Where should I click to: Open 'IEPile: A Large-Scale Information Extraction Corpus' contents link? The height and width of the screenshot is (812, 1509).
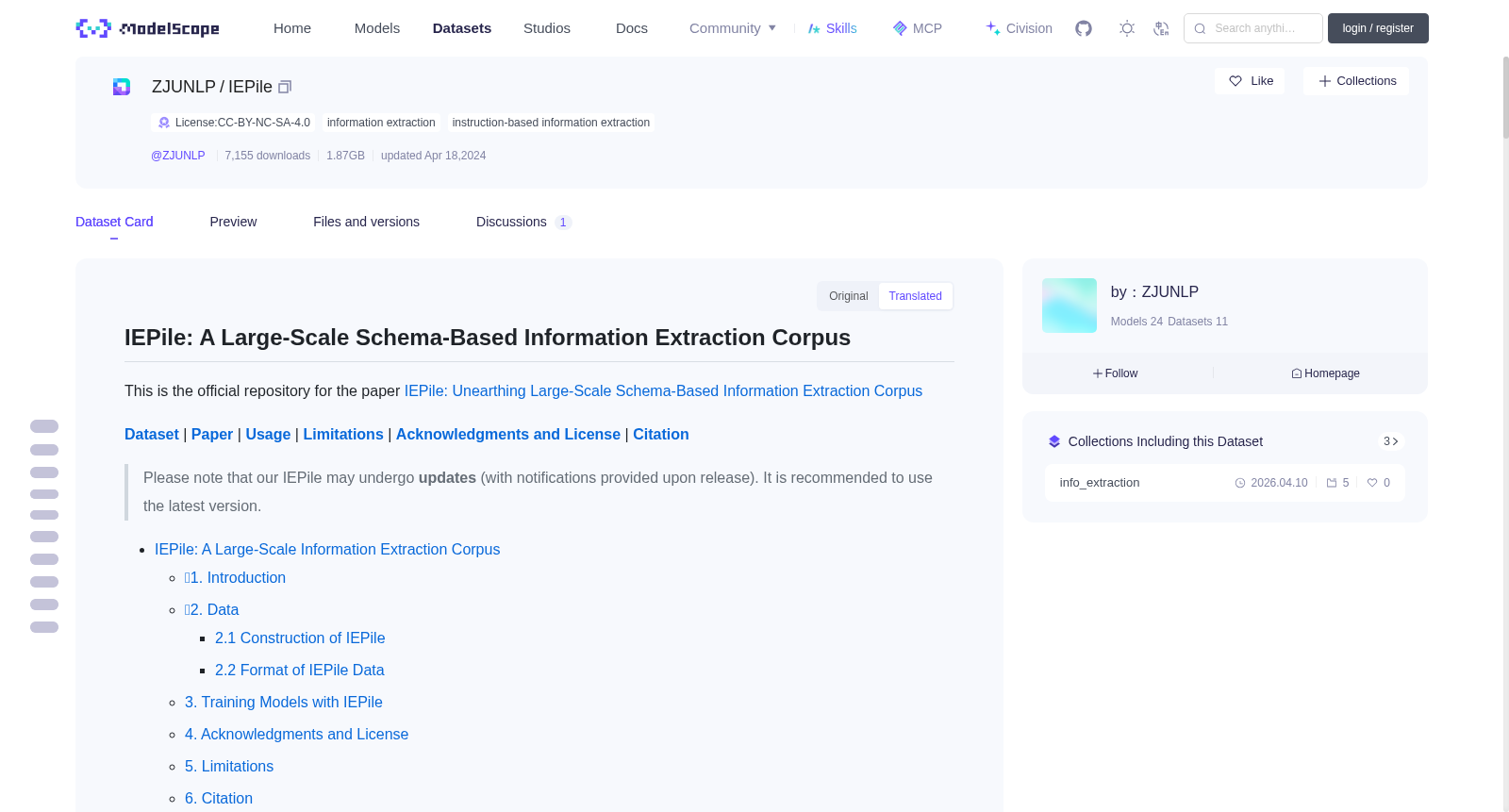[327, 549]
